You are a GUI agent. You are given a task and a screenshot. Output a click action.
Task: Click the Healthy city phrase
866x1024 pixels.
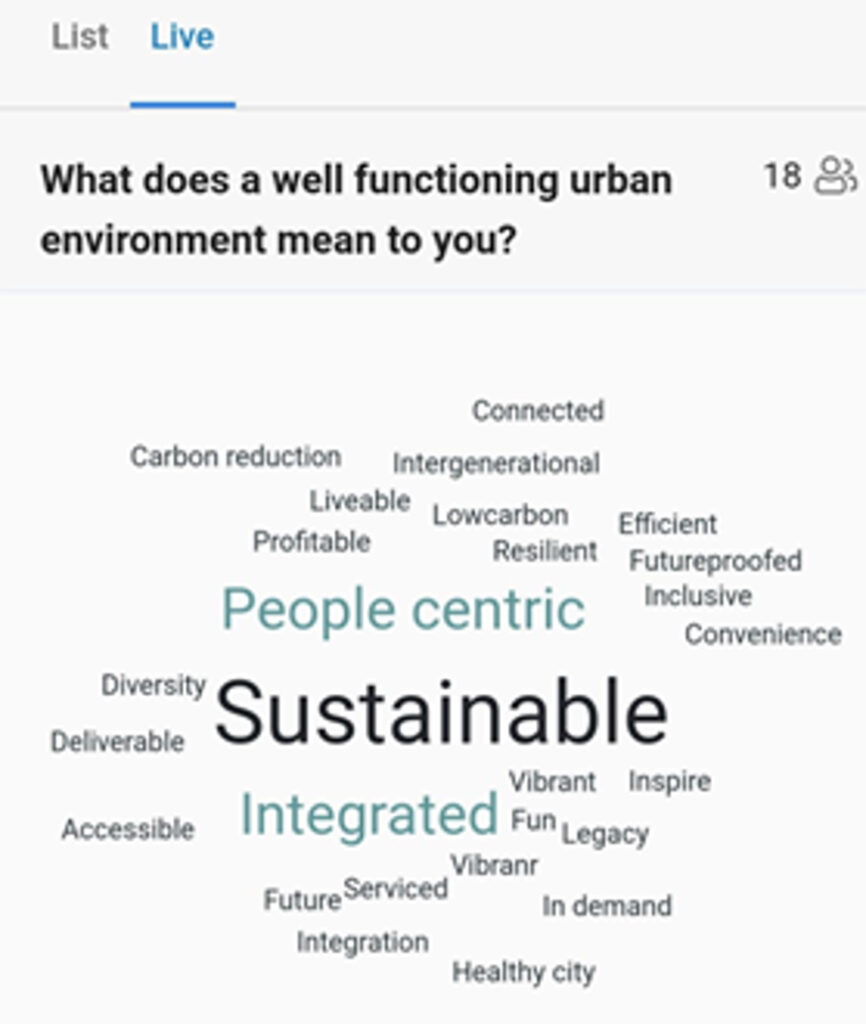523,972
